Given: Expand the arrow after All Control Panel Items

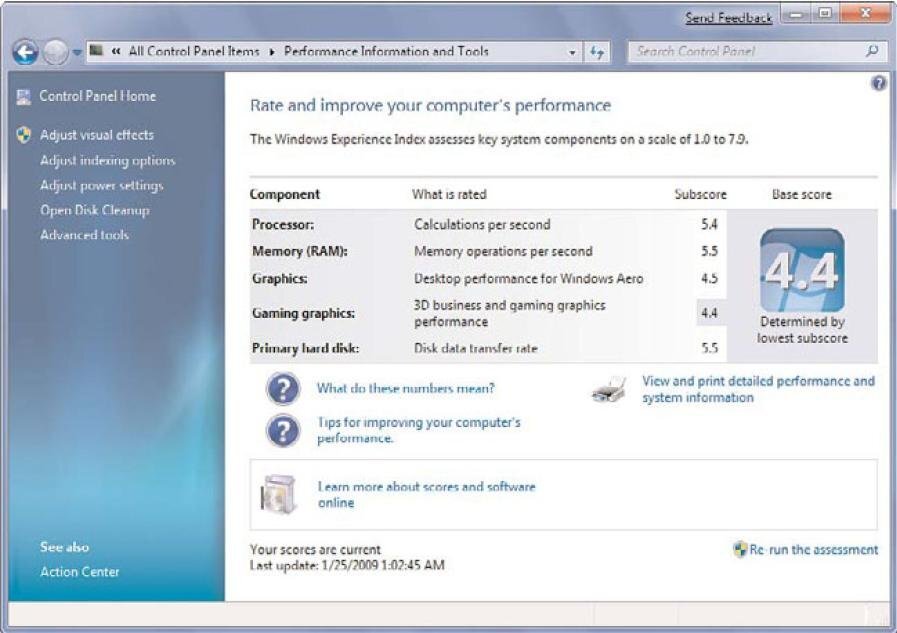Looking at the screenshot, I should coord(272,52).
